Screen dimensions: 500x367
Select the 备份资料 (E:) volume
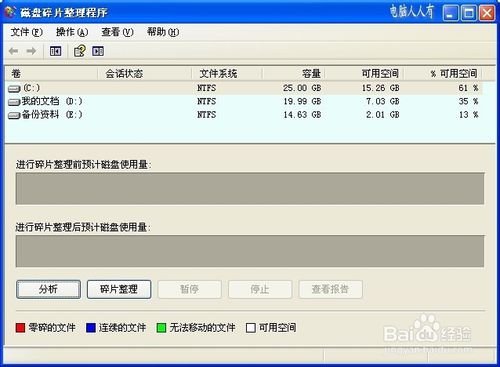click(x=244, y=115)
